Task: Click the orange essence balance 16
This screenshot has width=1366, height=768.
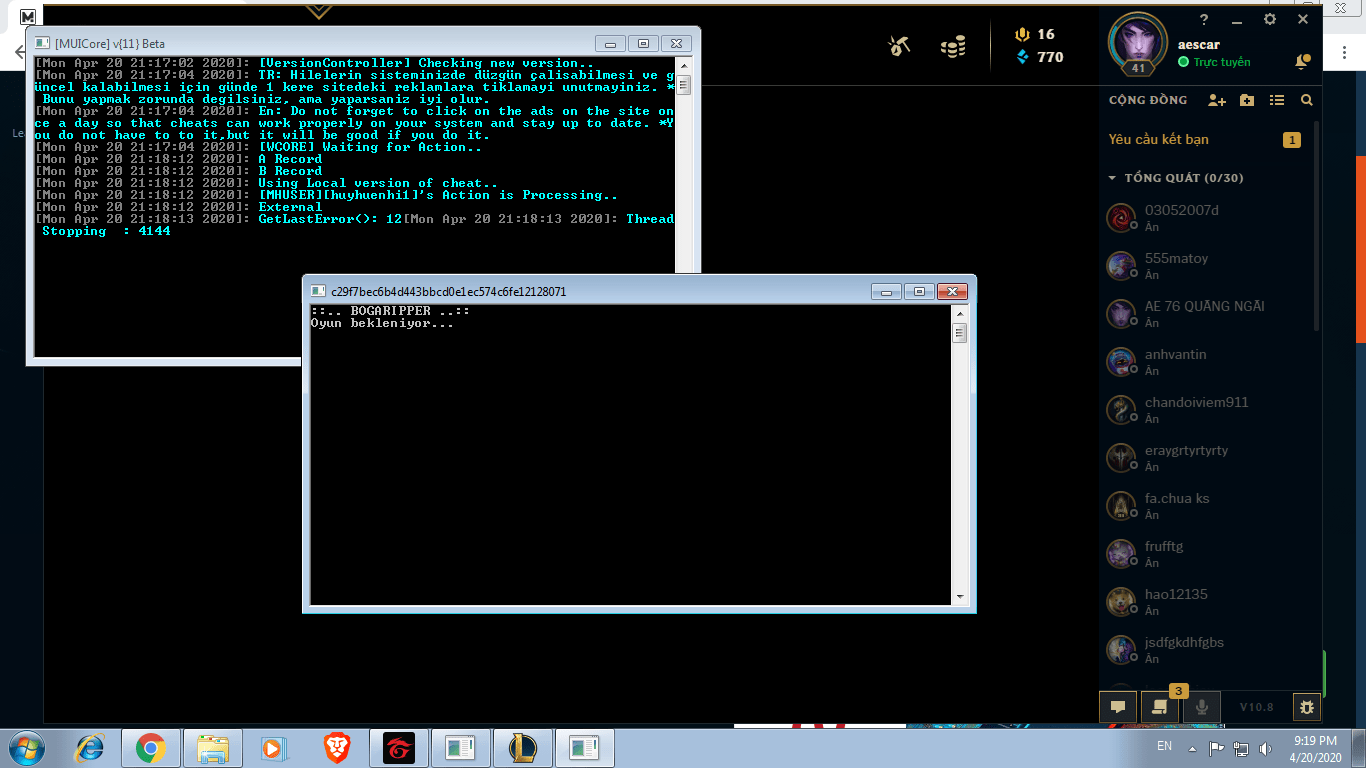Action: pos(1035,34)
